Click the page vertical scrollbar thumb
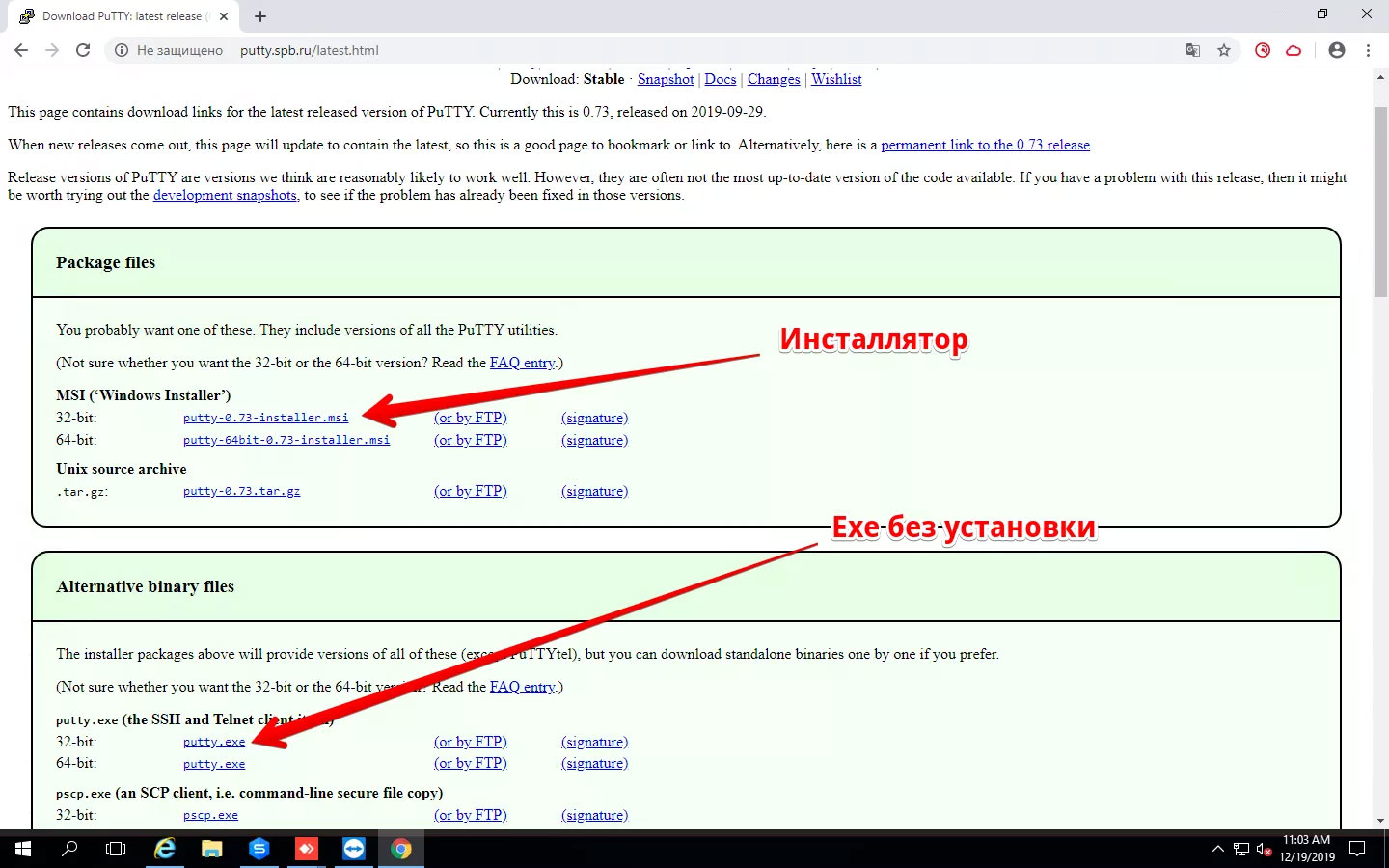 click(1380, 203)
